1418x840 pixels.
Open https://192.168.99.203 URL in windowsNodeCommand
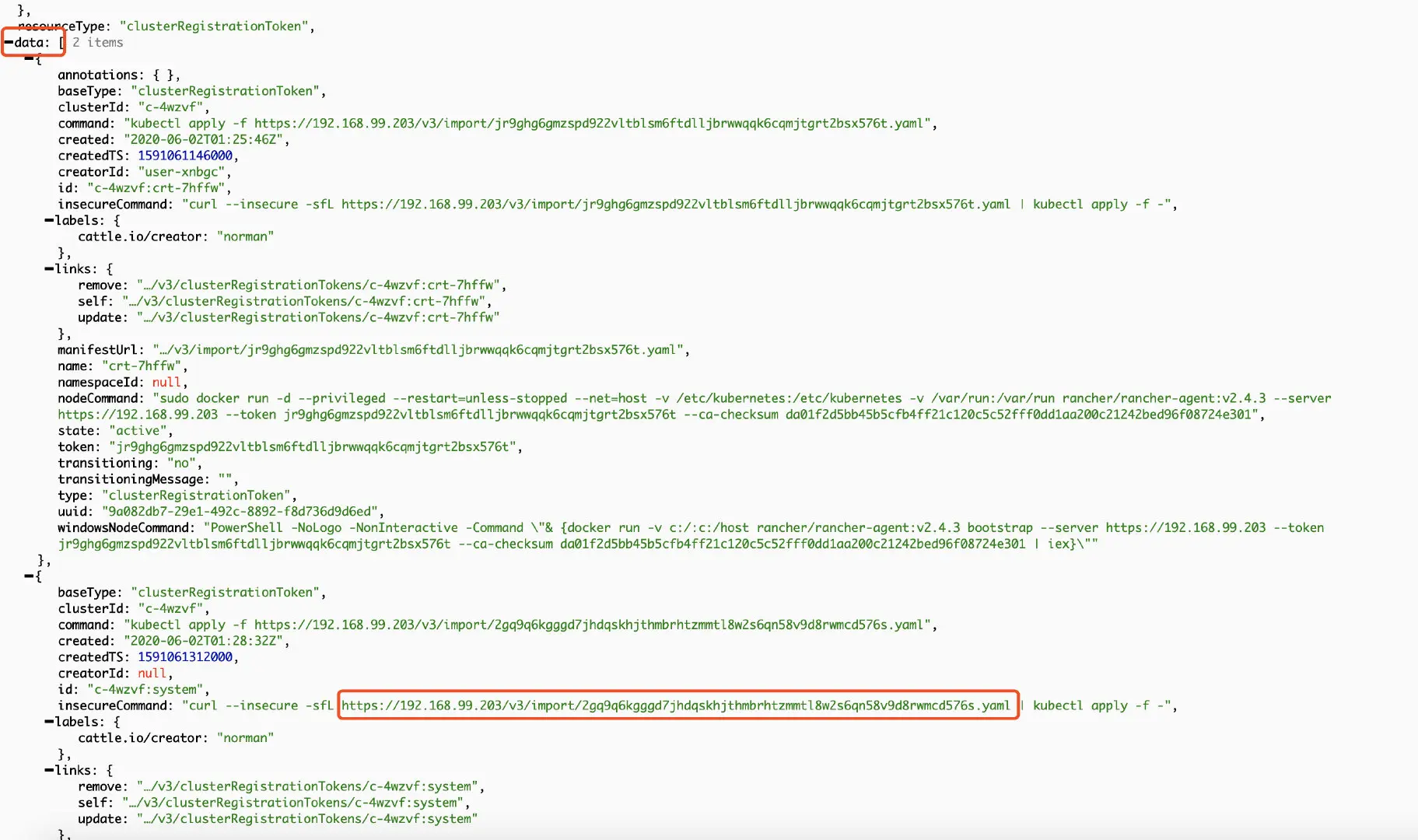pyautogui.click(x=1185, y=528)
